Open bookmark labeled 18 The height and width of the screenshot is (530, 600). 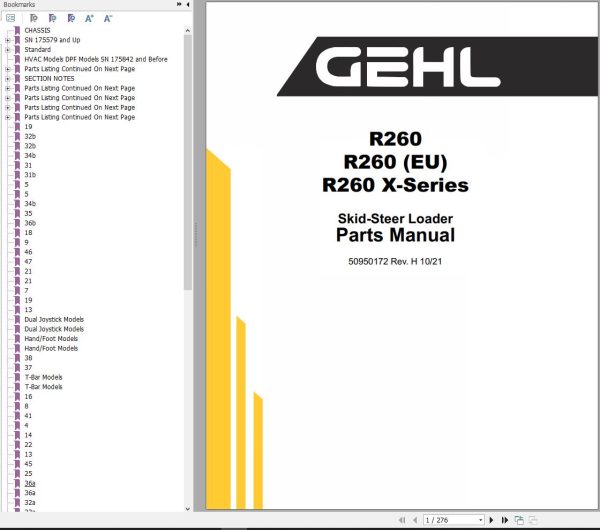click(28, 233)
